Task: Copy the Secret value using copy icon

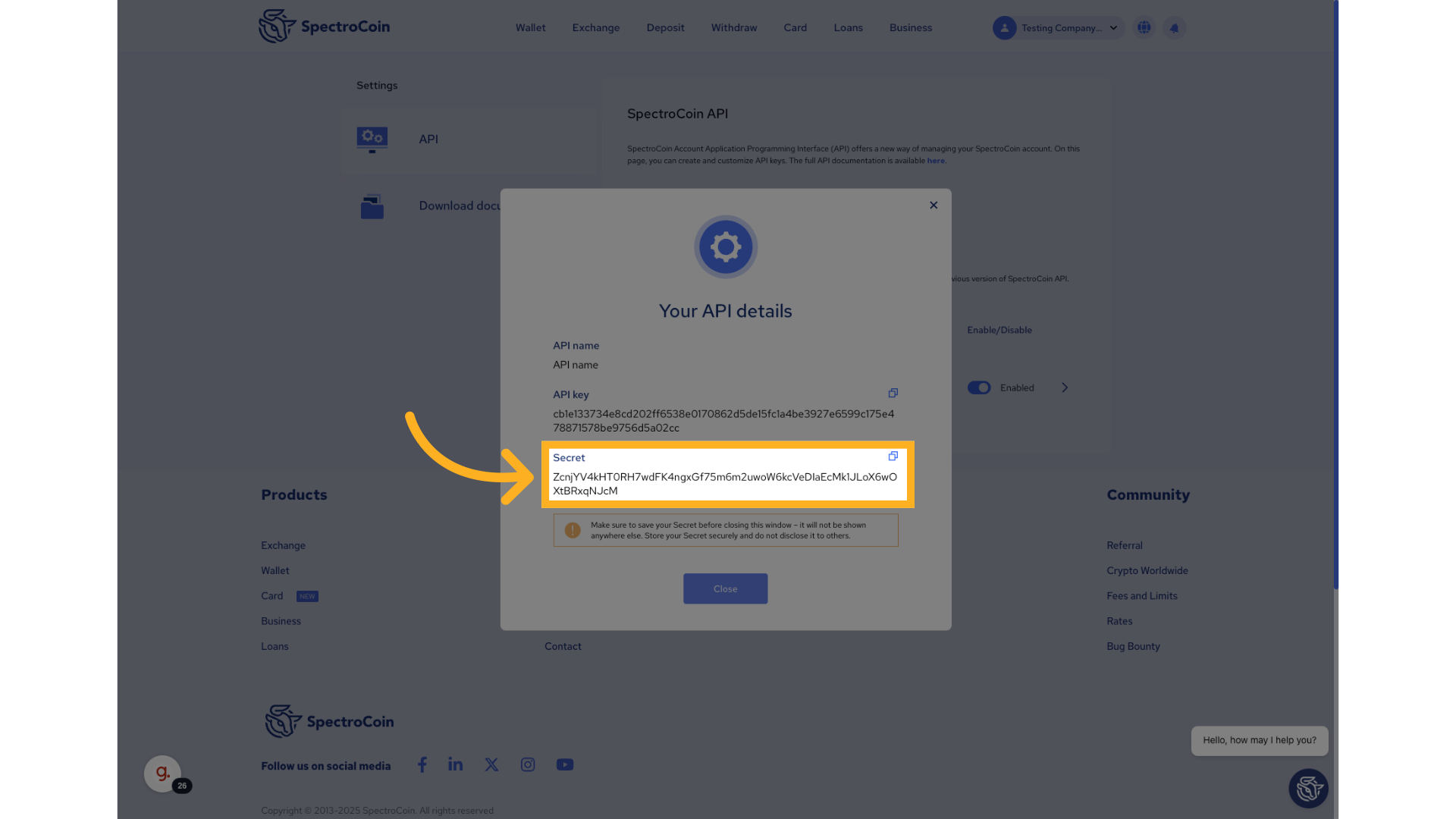Action: tap(893, 457)
